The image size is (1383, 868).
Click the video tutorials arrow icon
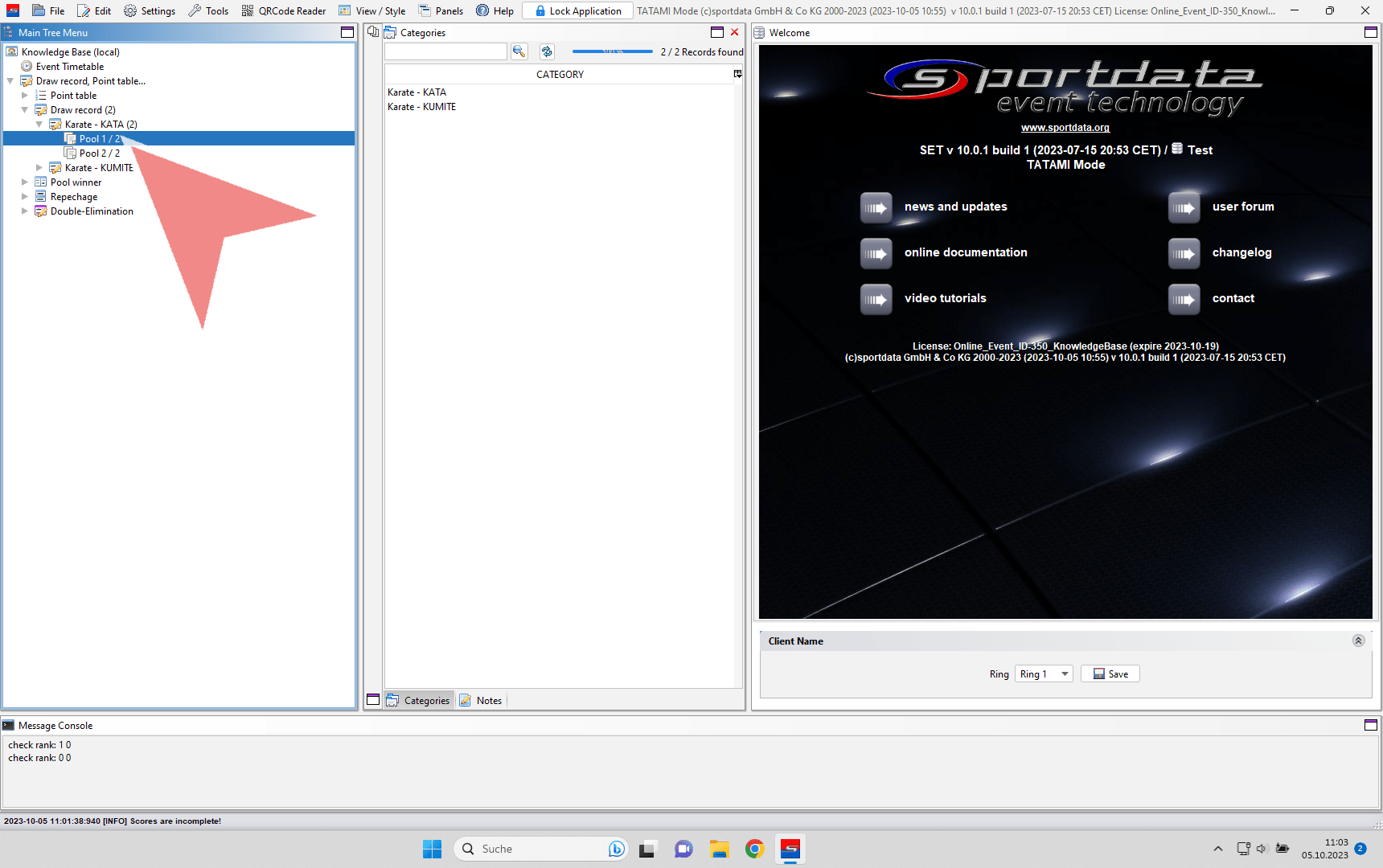point(876,299)
